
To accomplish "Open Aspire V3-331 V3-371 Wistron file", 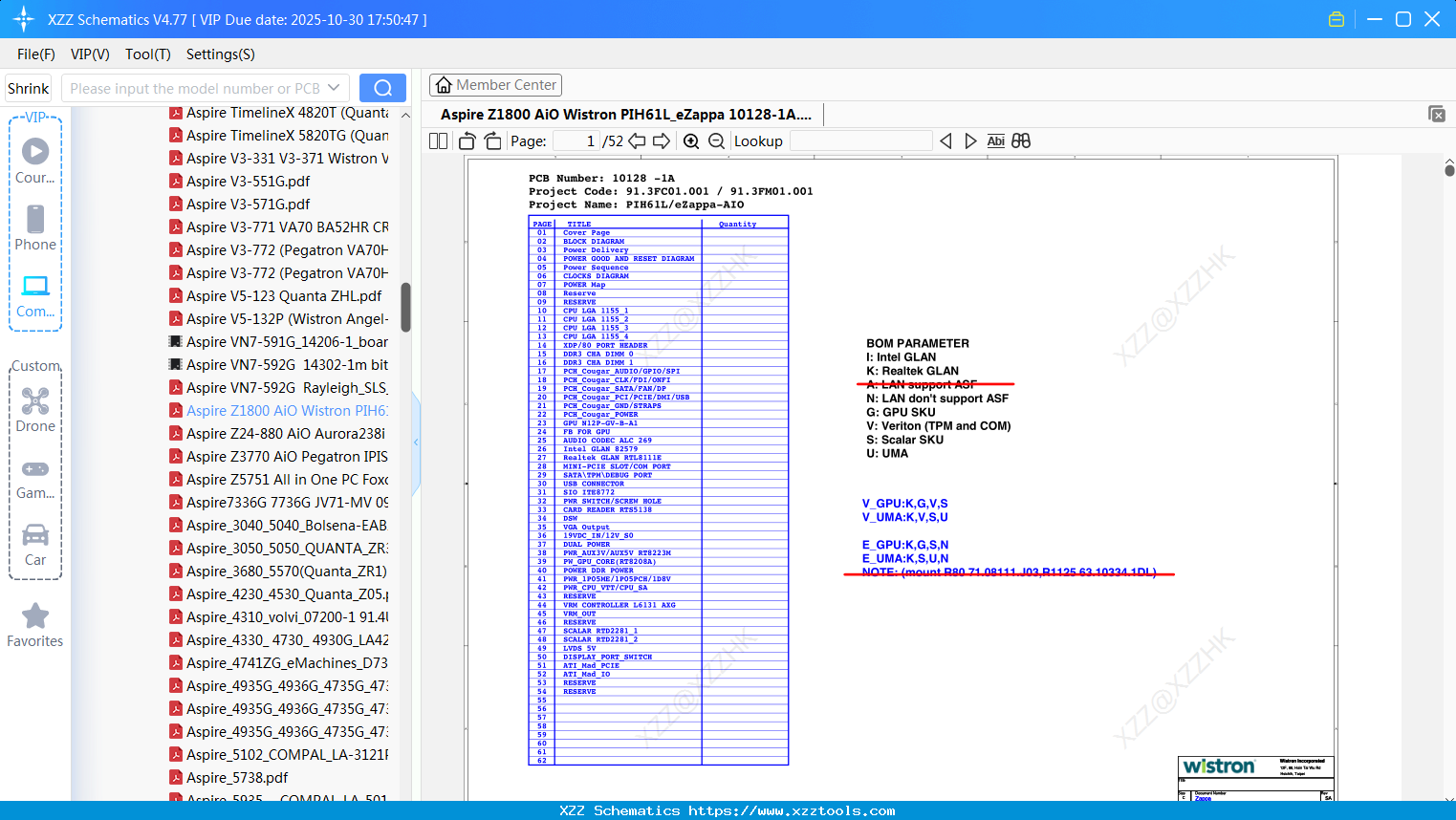I will (279, 159).
